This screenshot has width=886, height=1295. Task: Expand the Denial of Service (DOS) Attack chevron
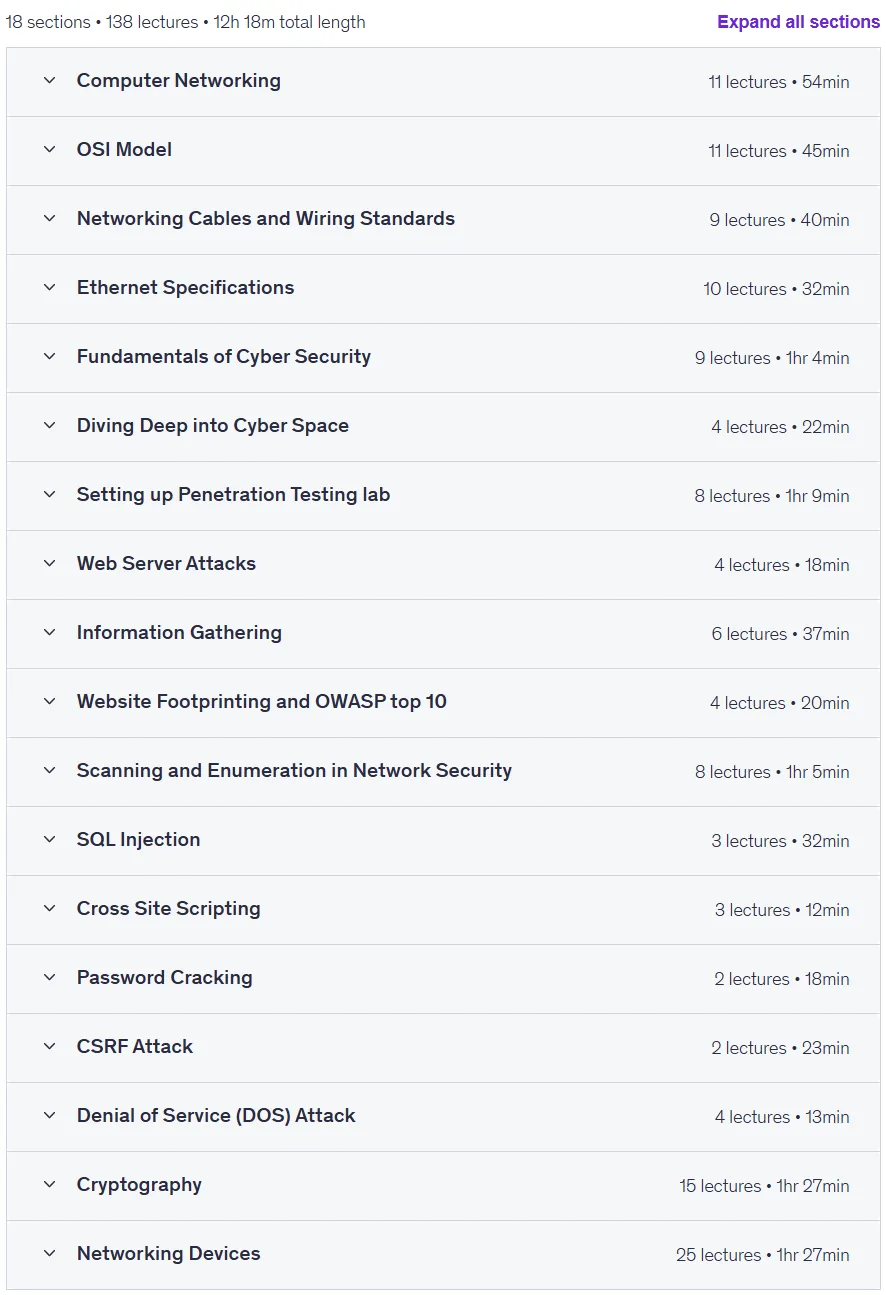point(49,1116)
